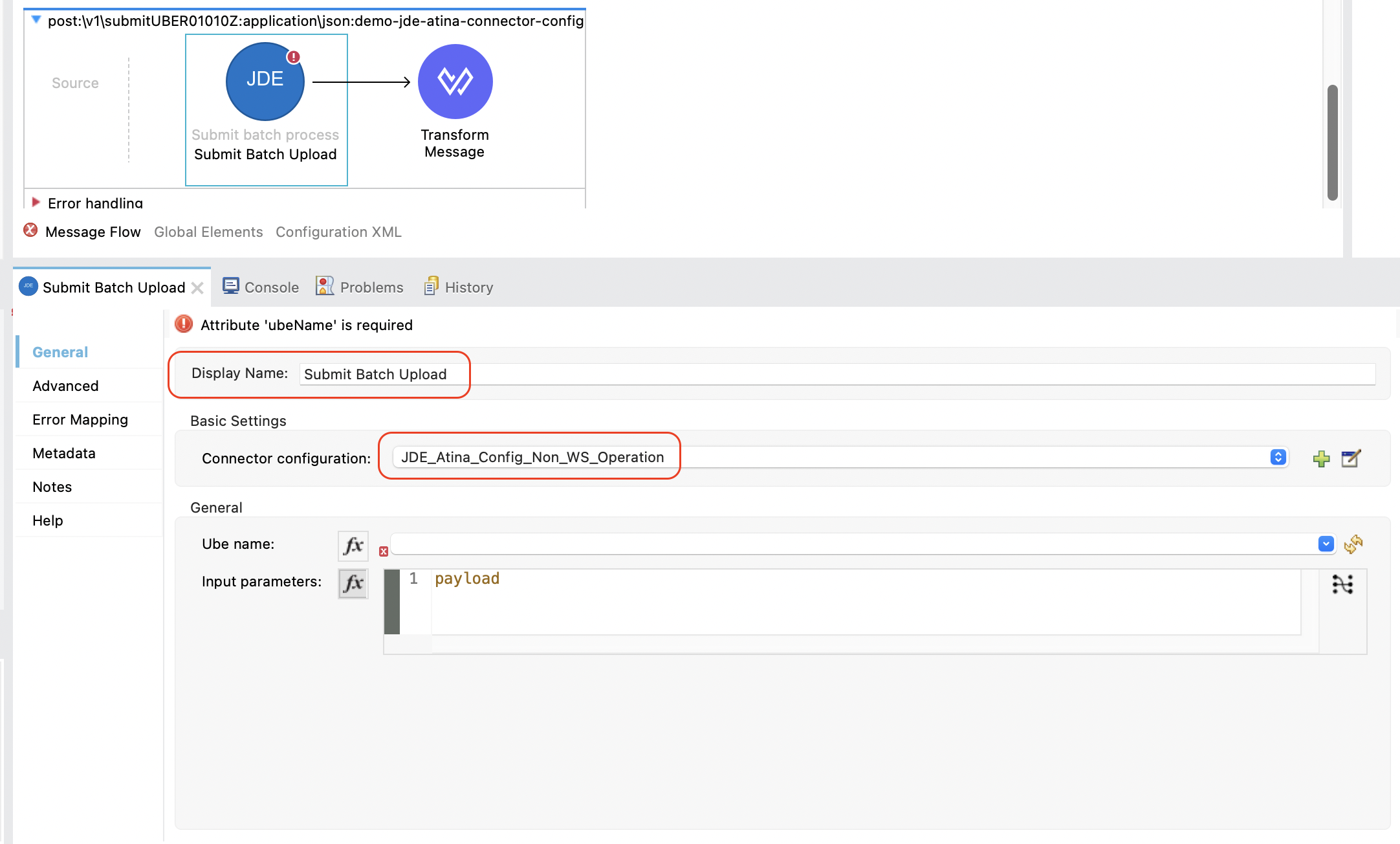This screenshot has width=1400, height=844.
Task: Toggle the fx expression button for Ube name
Action: pyautogui.click(x=353, y=546)
